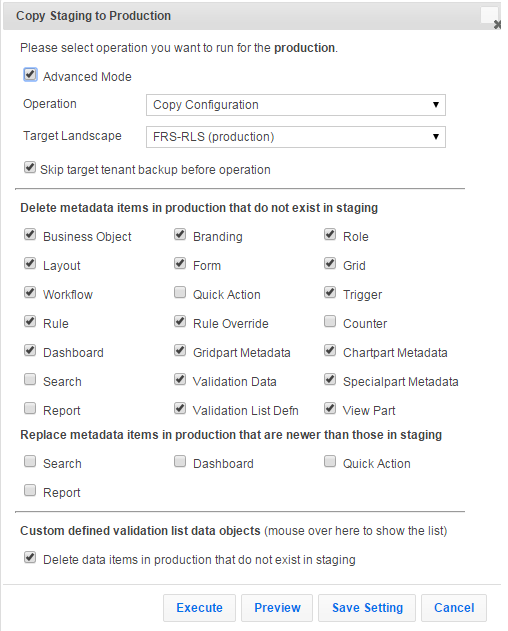Toggle Skip target tenant backup before operation

30,167
